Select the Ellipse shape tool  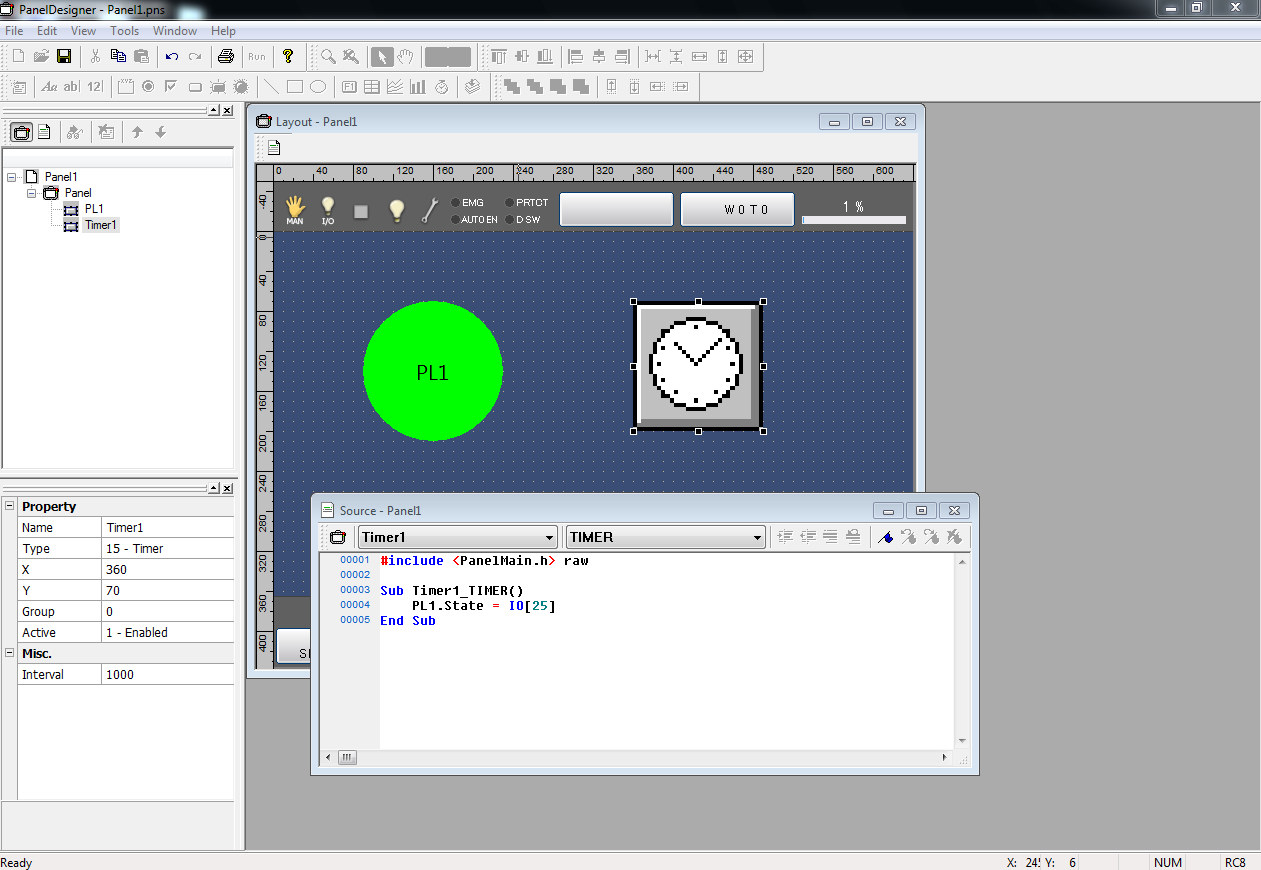tap(318, 87)
